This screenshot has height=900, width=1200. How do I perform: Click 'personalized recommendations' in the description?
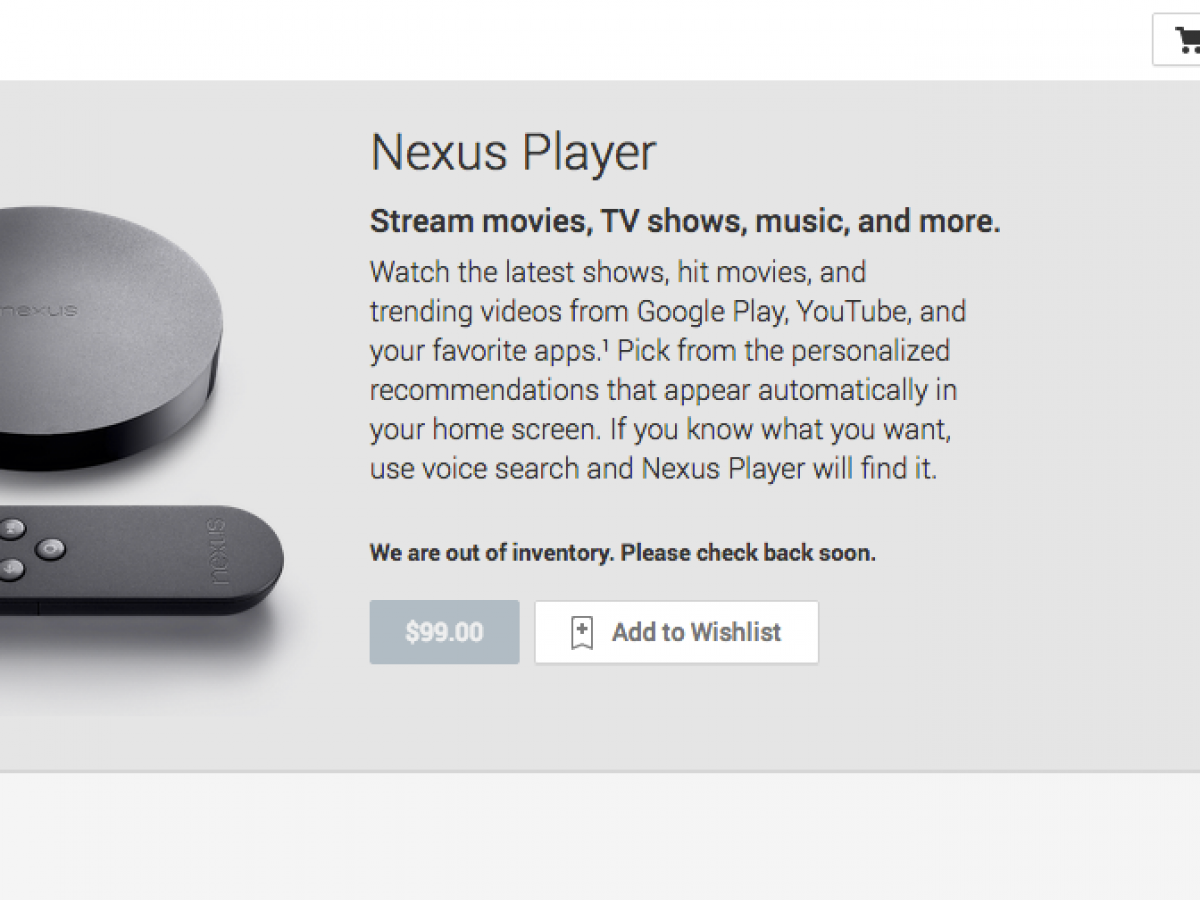pos(660,370)
